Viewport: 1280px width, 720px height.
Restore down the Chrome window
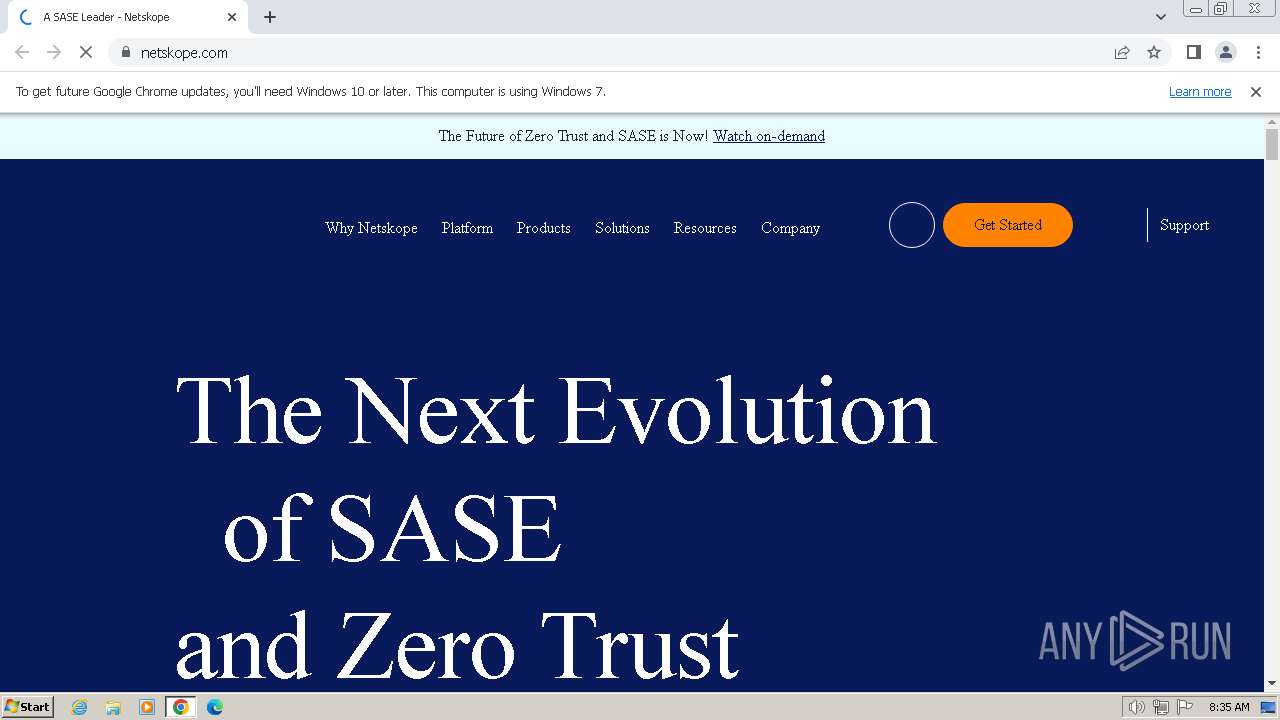coord(1221,9)
